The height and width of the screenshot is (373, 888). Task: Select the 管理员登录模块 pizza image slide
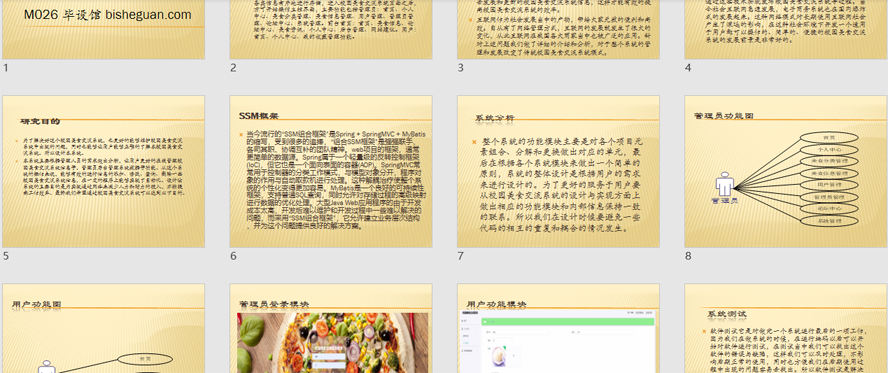point(331,328)
